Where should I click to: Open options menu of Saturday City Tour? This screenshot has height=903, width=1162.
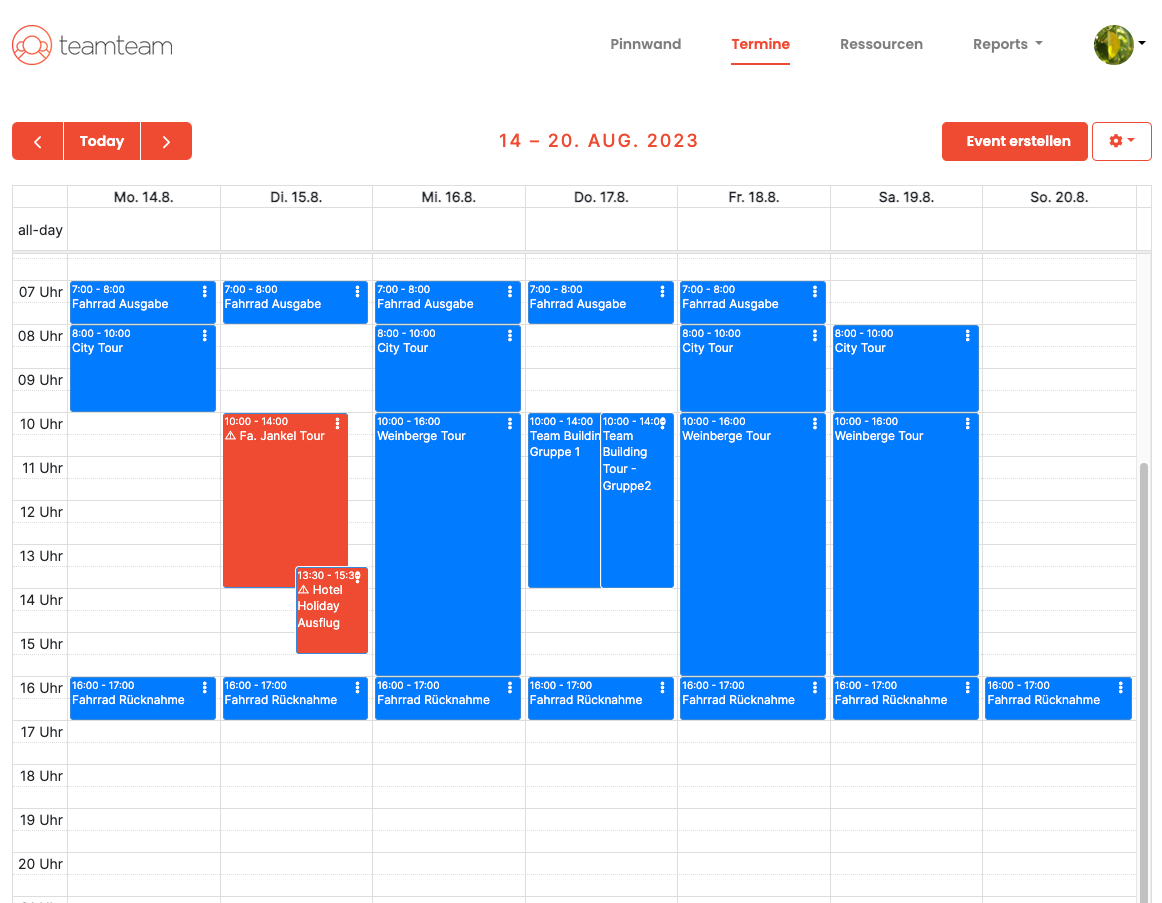(x=968, y=336)
